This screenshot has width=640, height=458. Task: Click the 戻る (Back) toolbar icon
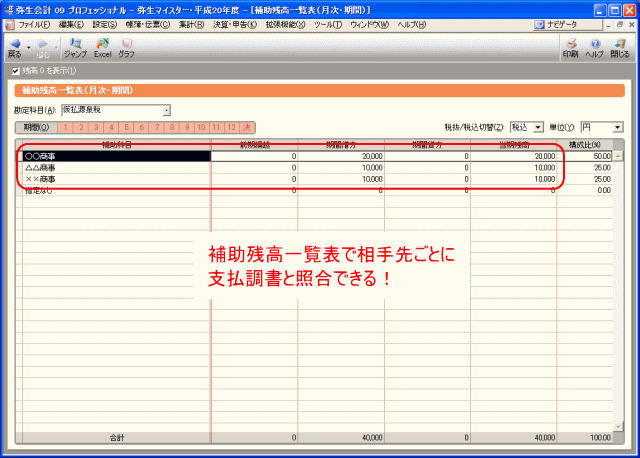[x=15, y=48]
